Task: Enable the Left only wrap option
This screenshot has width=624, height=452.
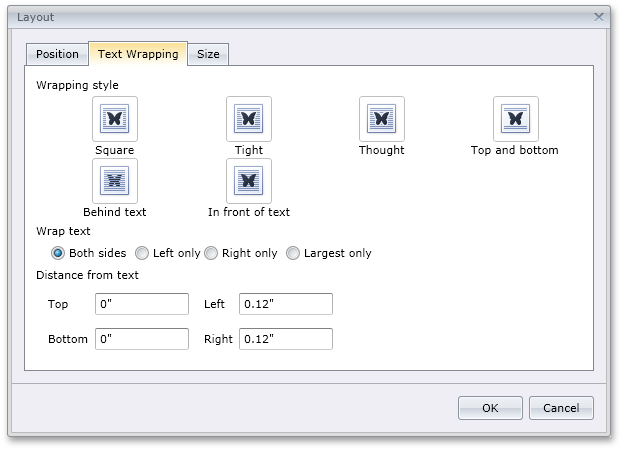Action: pyautogui.click(x=142, y=253)
